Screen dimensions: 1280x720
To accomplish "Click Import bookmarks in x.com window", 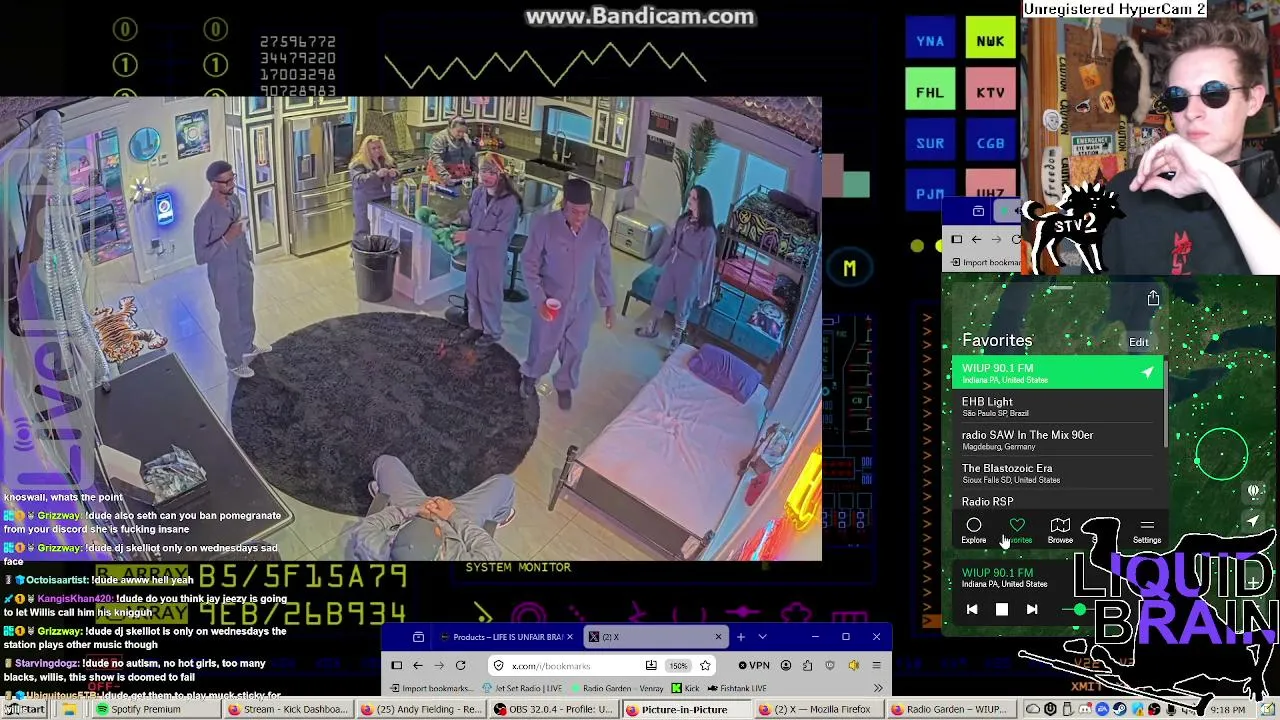I will pyautogui.click(x=431, y=688).
